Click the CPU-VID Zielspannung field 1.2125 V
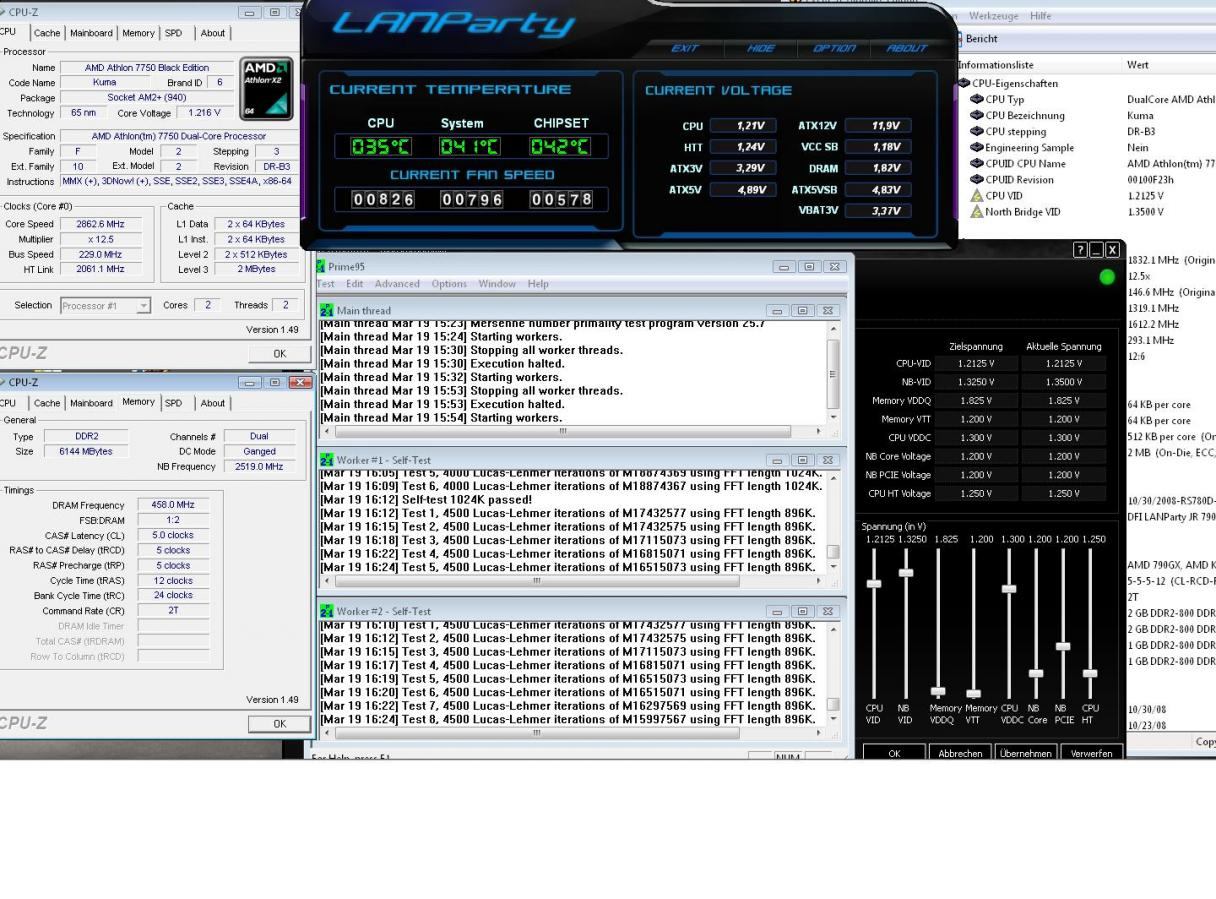 click(976, 364)
